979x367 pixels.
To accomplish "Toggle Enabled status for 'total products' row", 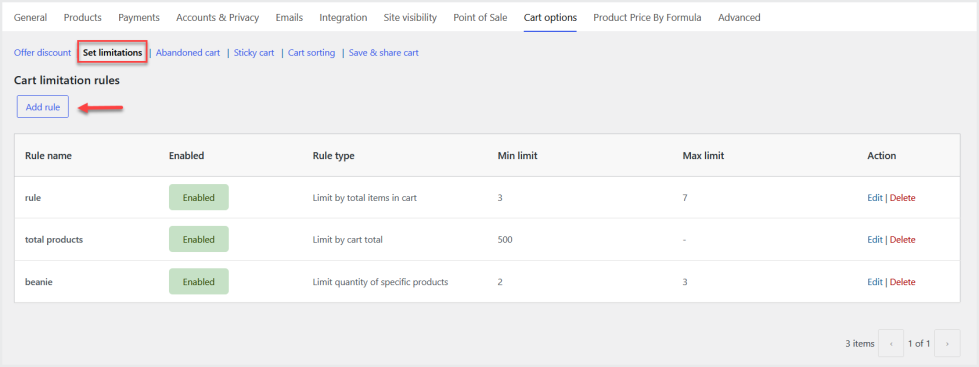I will [199, 240].
